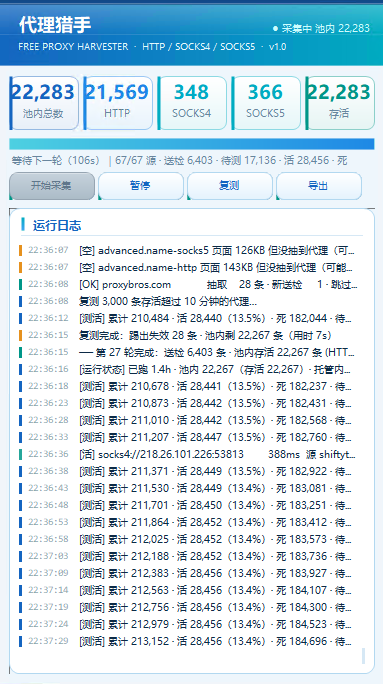
Task: Click the 导出 button
Action: point(319,186)
